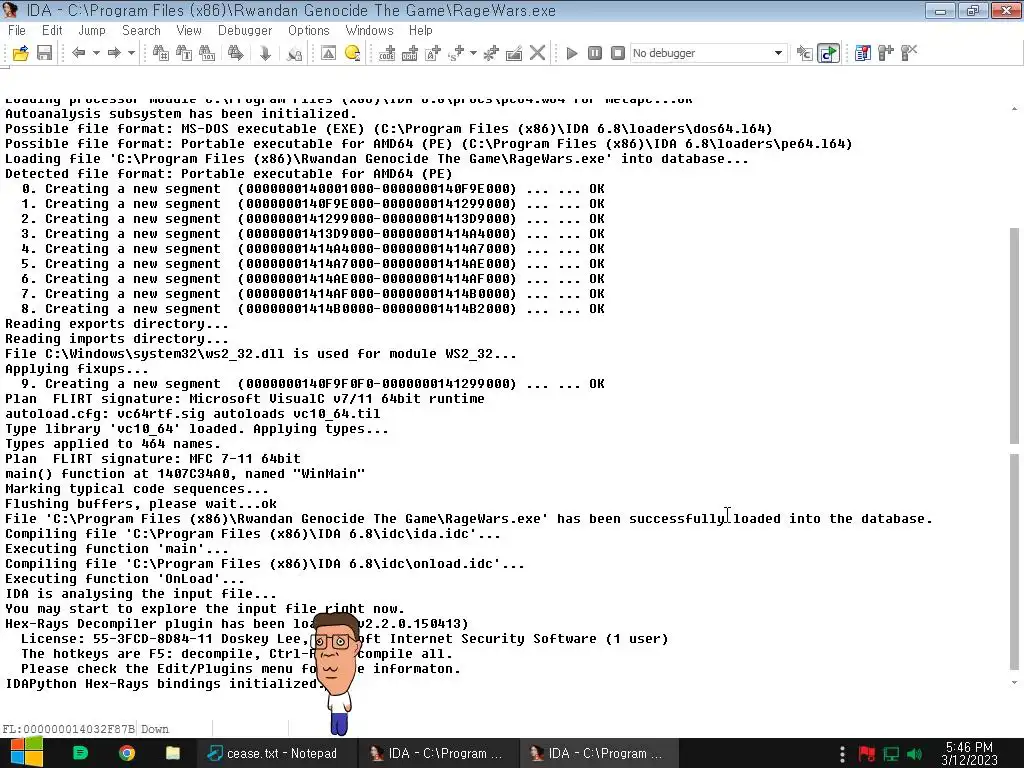Open the View menu
The image size is (1024, 768).
[x=189, y=30]
